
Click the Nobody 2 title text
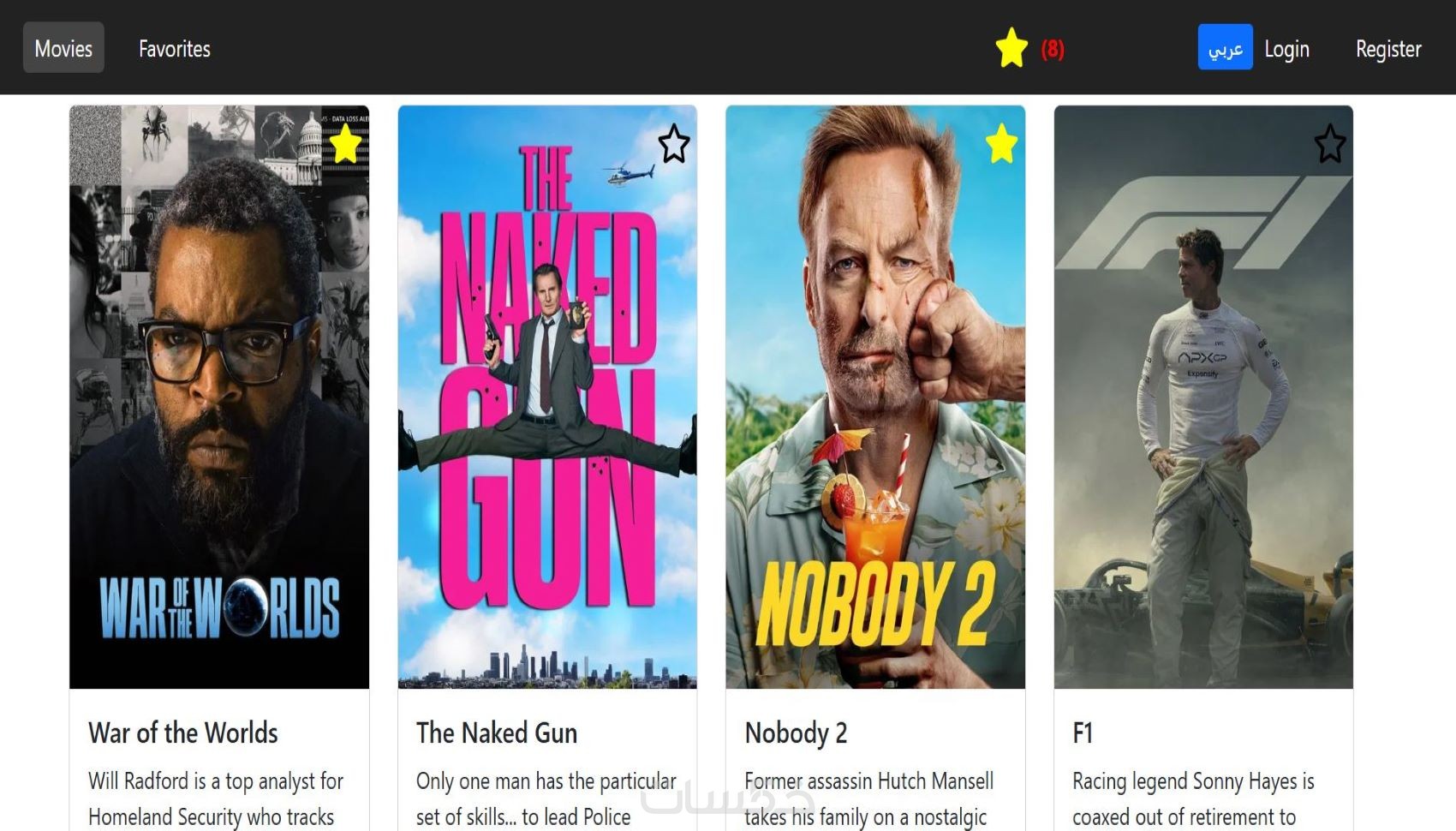pos(796,733)
